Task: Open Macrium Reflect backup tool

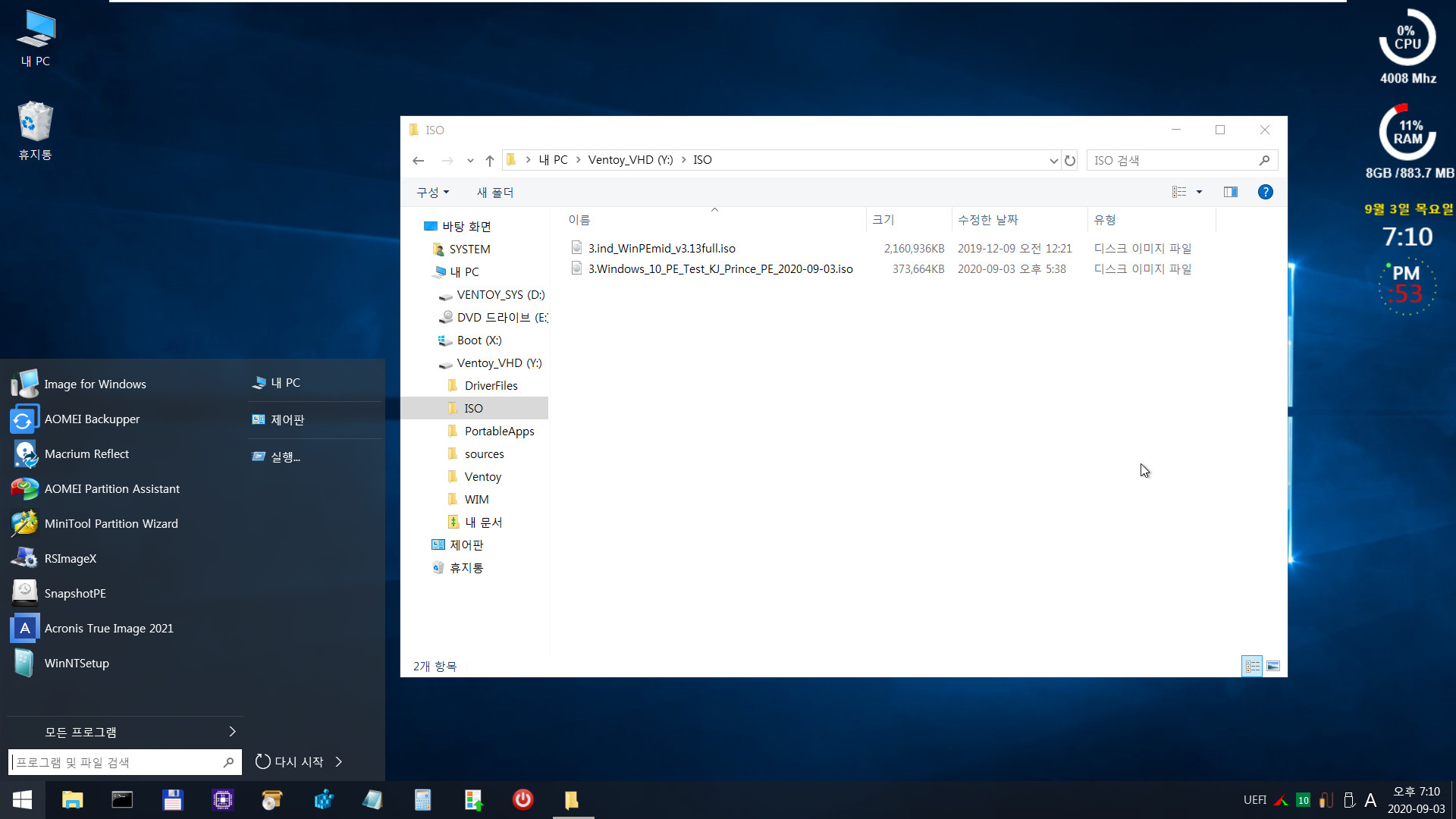Action: coord(86,453)
